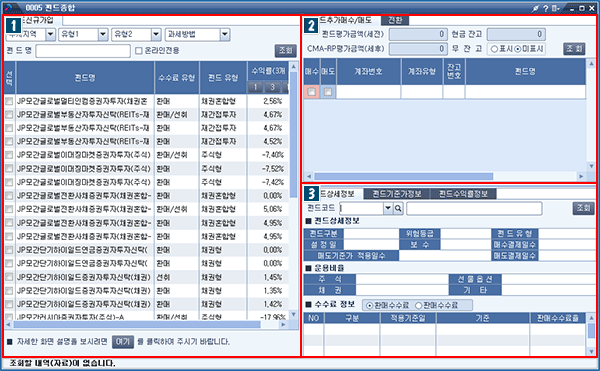
Task: Check the first JP모간글로벌멀티인컴 fund row
Action: tap(9, 101)
